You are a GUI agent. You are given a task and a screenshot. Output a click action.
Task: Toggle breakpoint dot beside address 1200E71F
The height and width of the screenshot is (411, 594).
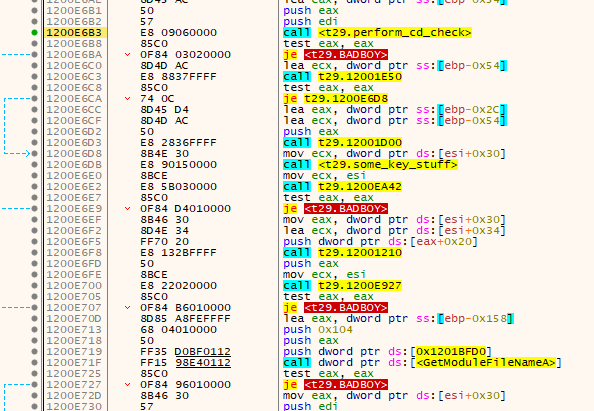tap(34, 363)
